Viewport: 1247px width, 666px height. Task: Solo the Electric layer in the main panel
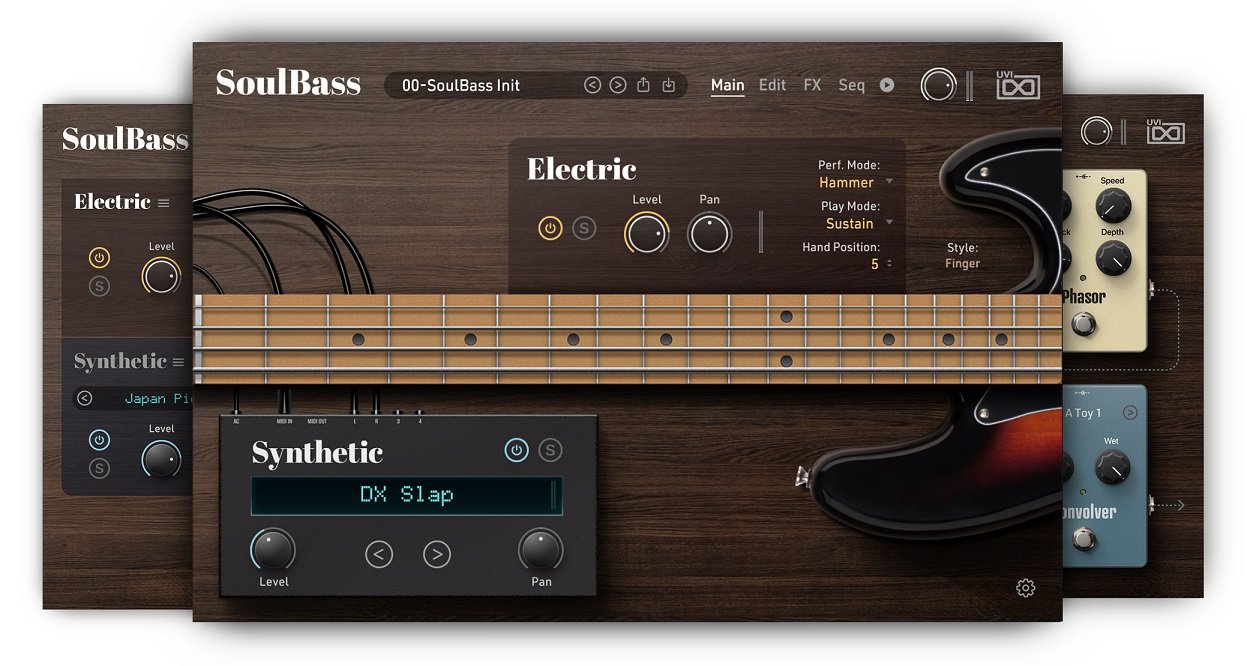[x=584, y=228]
